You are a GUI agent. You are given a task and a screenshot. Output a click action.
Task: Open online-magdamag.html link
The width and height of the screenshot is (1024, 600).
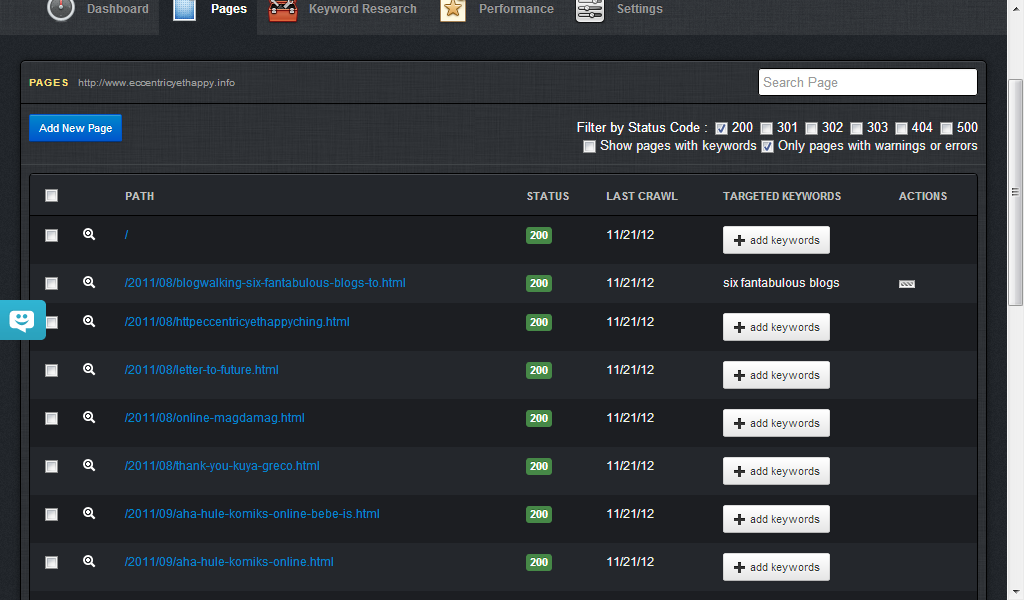point(215,418)
